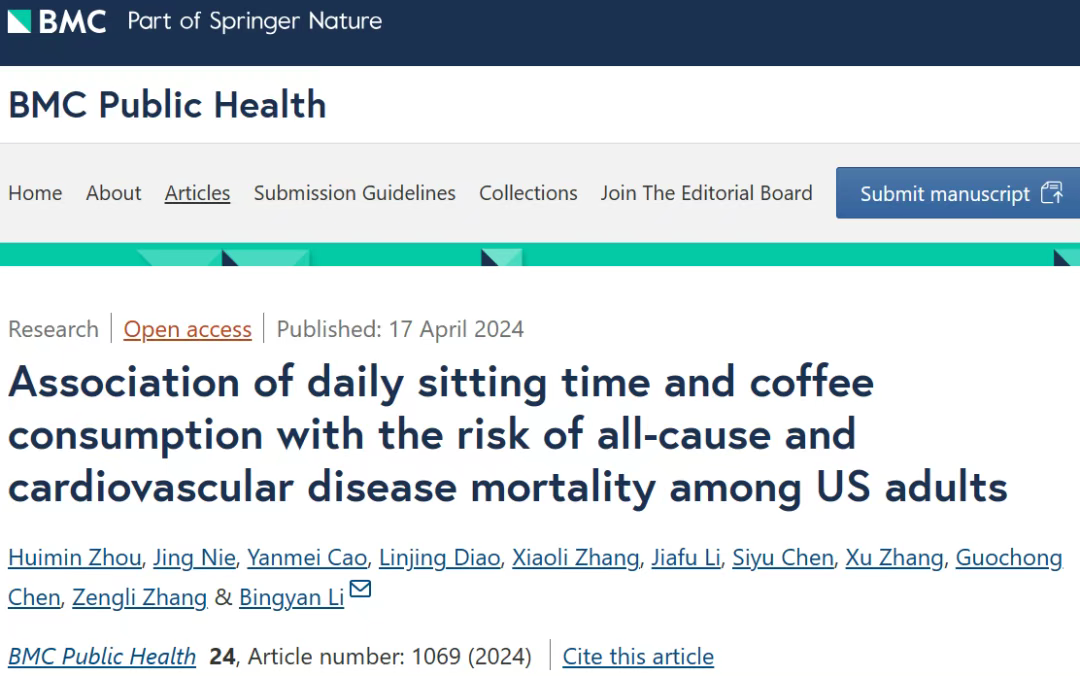Open the Collections menu item
This screenshot has width=1080, height=676.
528,193
